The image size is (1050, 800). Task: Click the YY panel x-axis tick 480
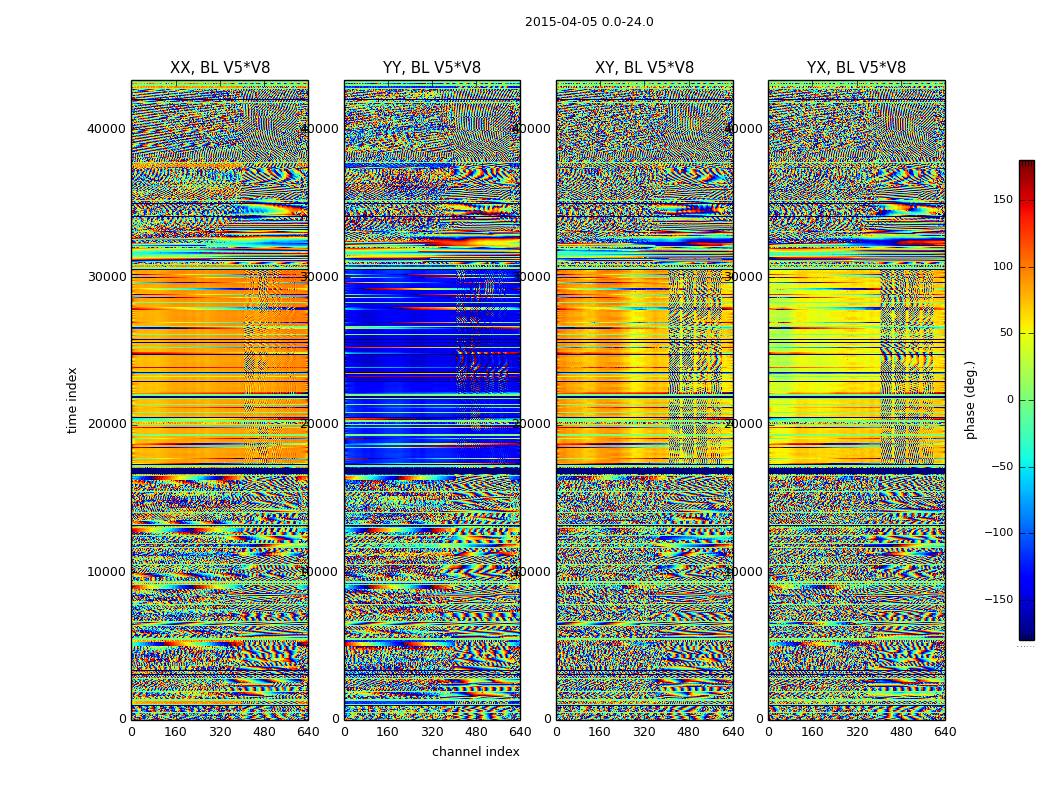tap(476, 732)
